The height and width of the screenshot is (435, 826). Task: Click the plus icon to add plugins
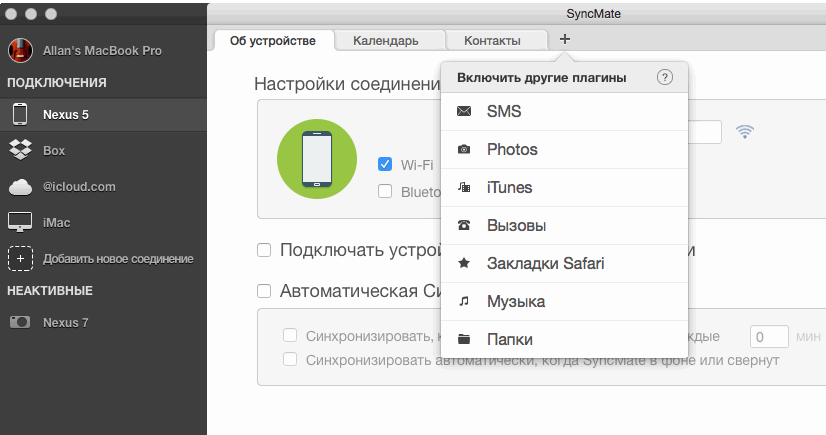[565, 39]
